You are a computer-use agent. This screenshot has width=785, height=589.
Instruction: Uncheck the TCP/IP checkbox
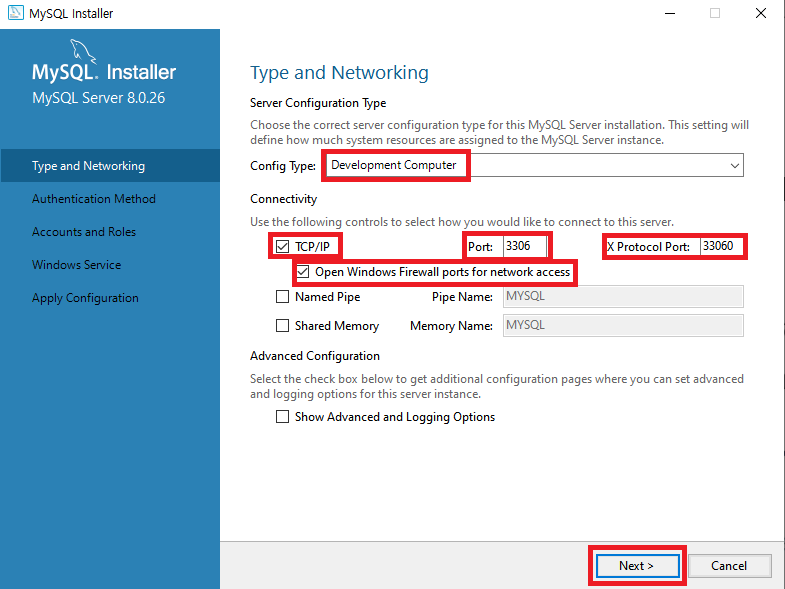[x=282, y=246]
